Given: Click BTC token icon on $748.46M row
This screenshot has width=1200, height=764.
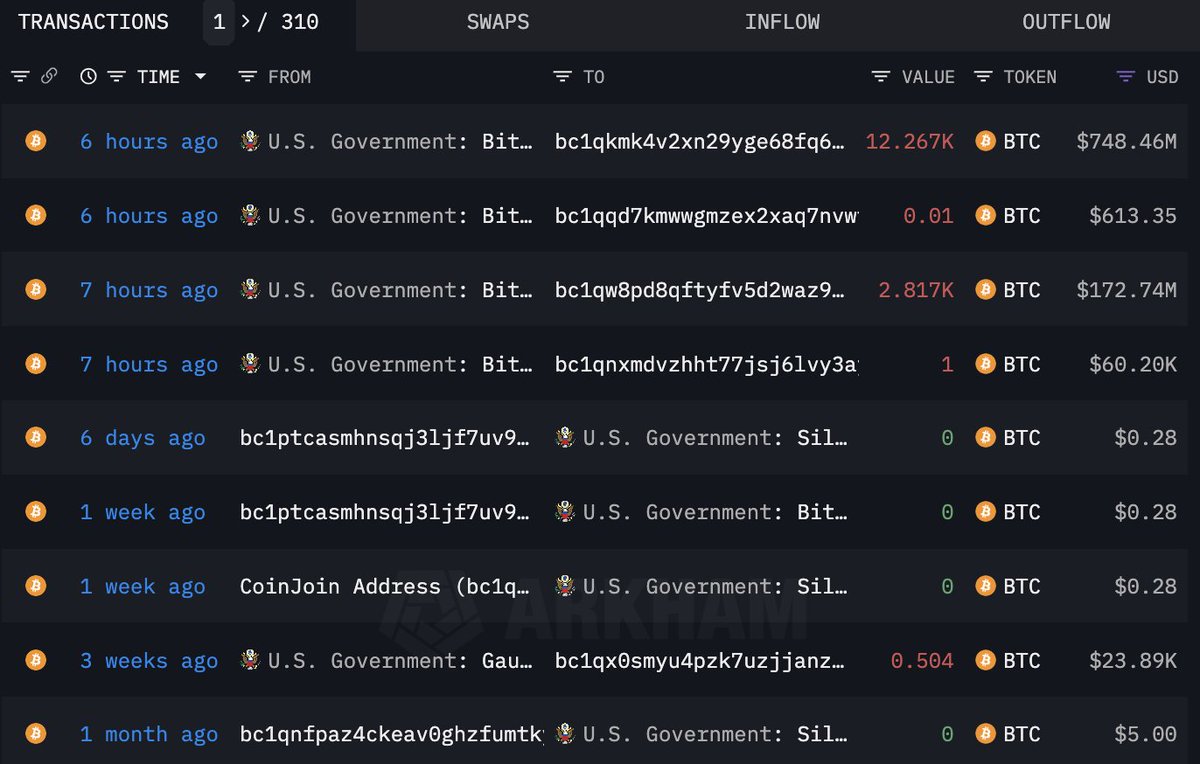Looking at the screenshot, I should pyautogui.click(x=985, y=141).
